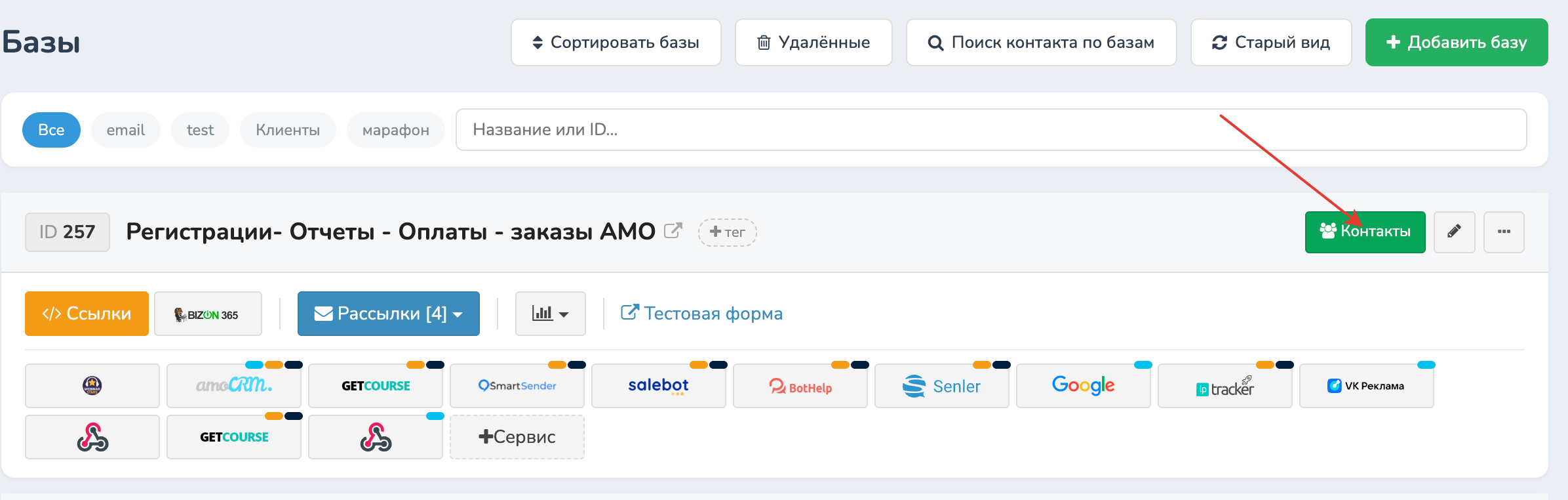Open the Senler service tile
Viewport: 1568px width, 500px height.
[x=941, y=386]
